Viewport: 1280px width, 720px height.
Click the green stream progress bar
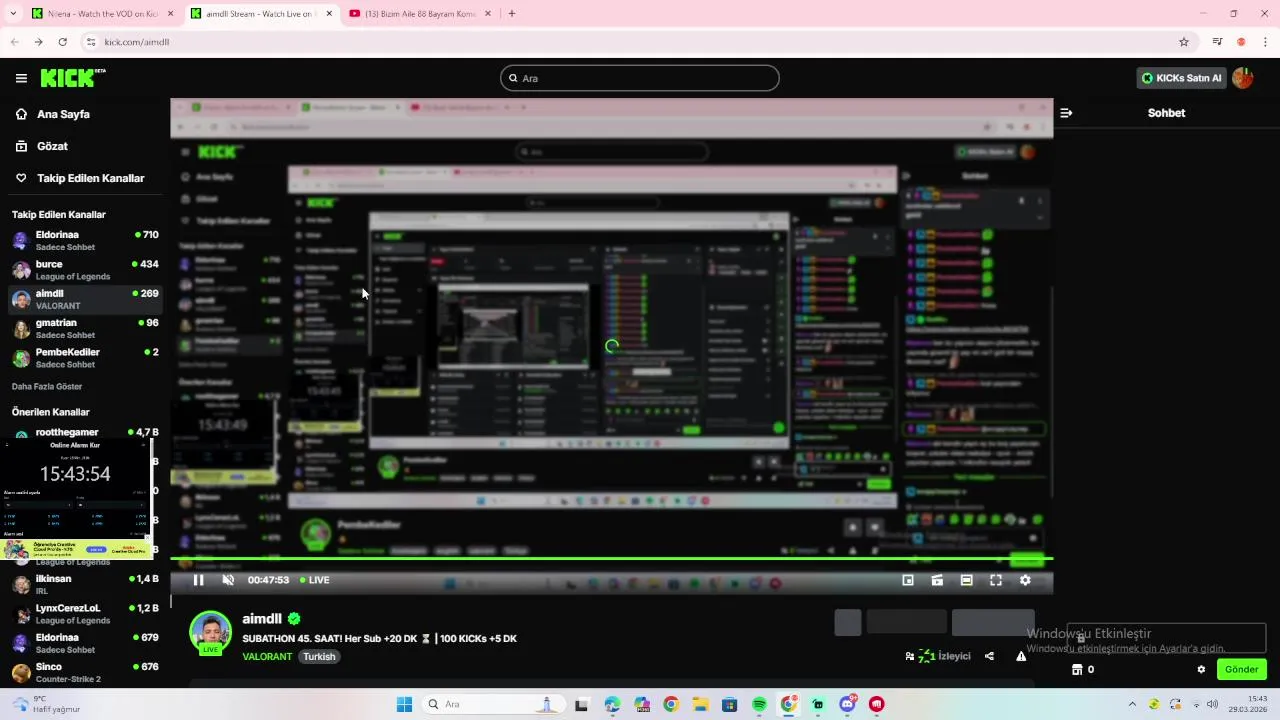611,558
